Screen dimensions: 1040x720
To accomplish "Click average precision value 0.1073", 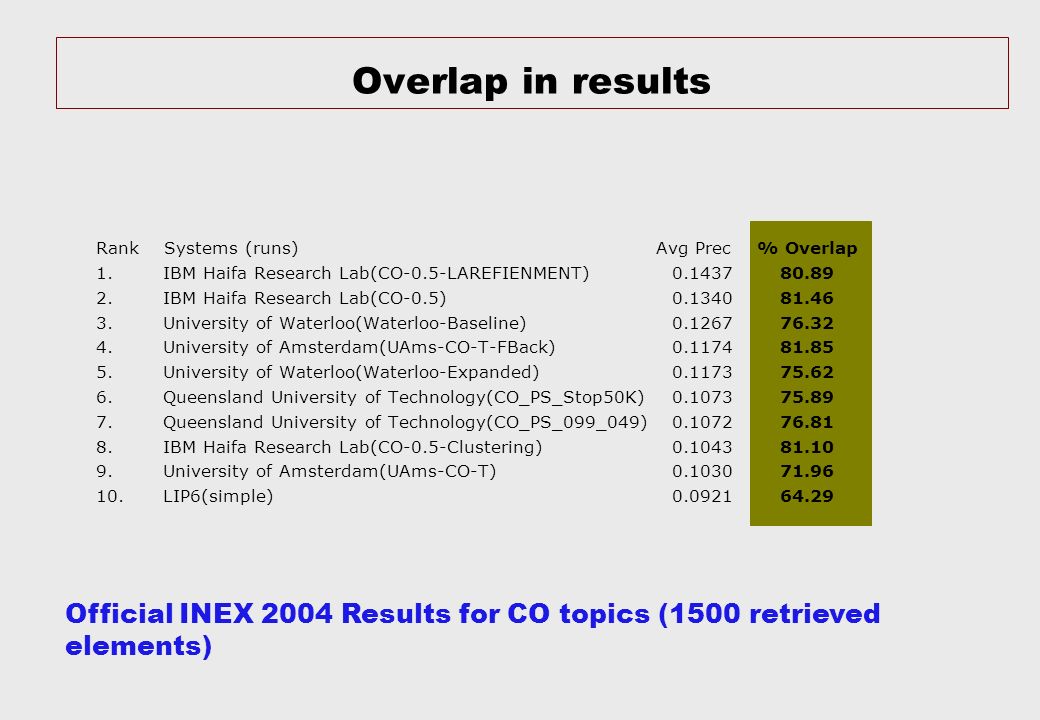I will click(x=702, y=397).
